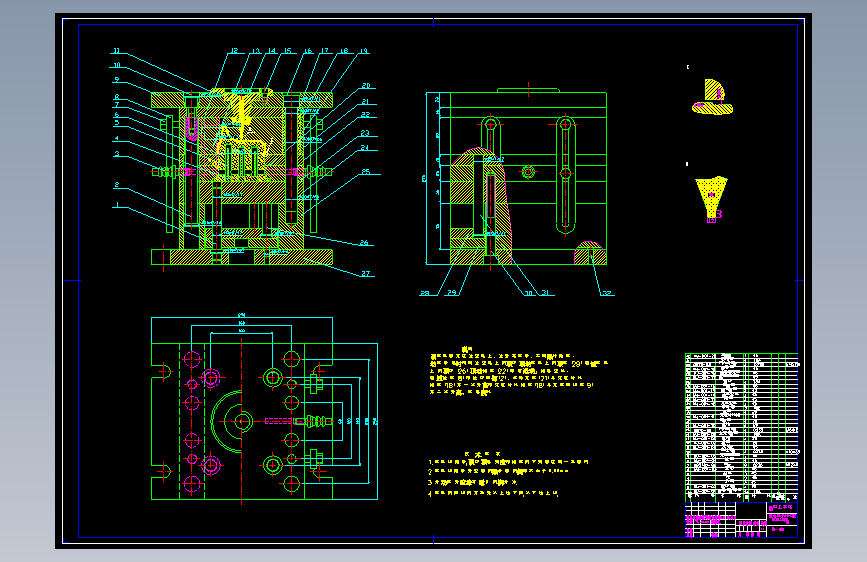867x562 pixels.
Task: Select callout number 23 right of front view
Action: [x=365, y=133]
